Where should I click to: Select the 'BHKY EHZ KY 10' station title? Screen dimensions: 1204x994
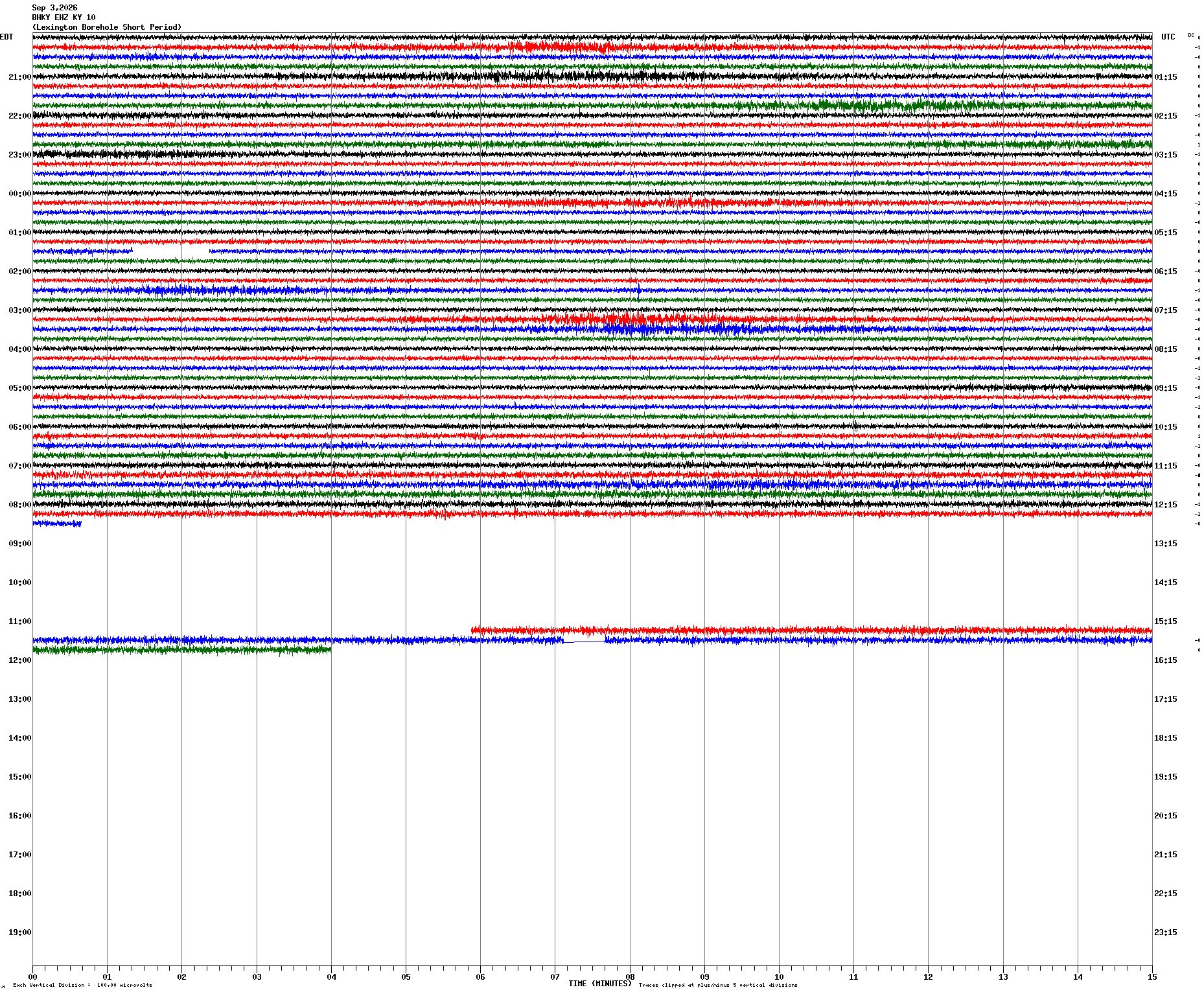[x=64, y=17]
